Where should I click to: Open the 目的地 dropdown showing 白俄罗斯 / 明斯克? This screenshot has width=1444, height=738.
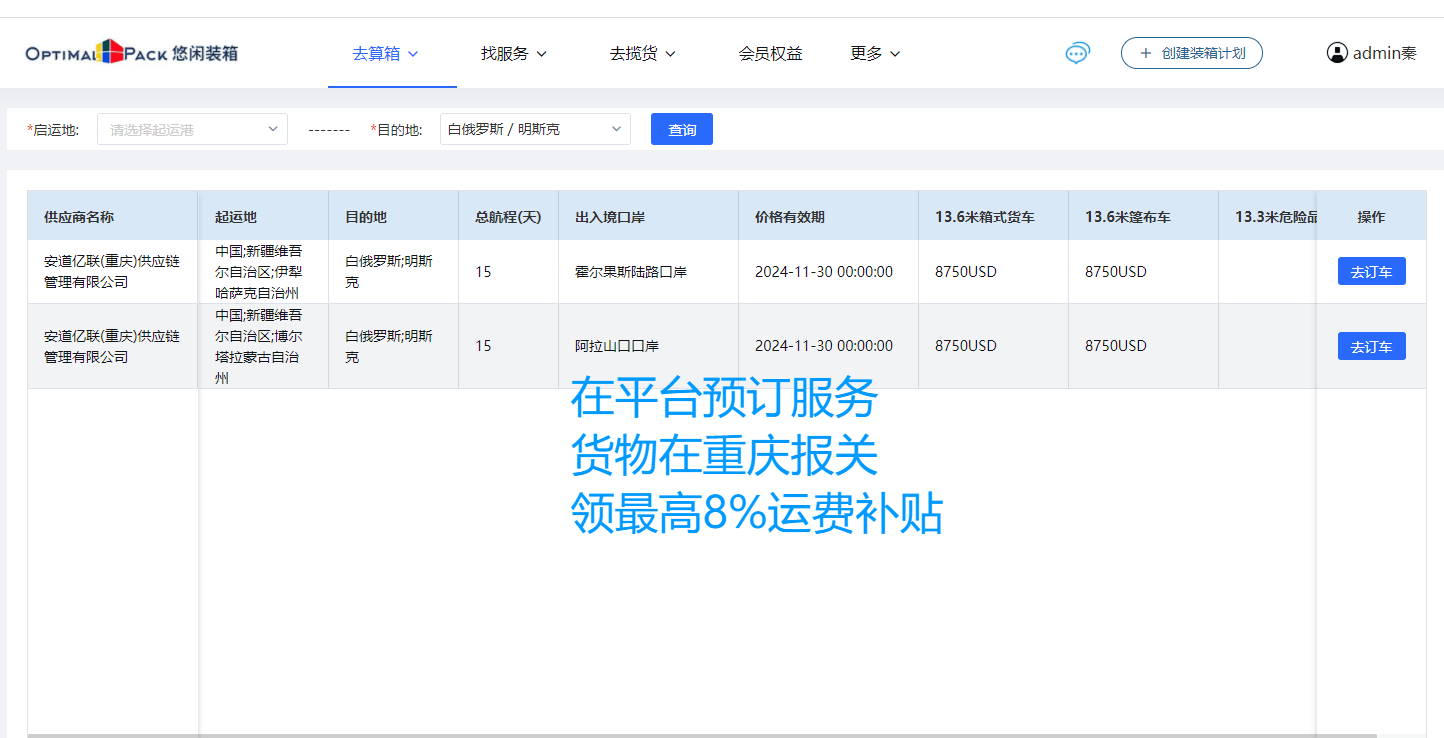click(535, 129)
